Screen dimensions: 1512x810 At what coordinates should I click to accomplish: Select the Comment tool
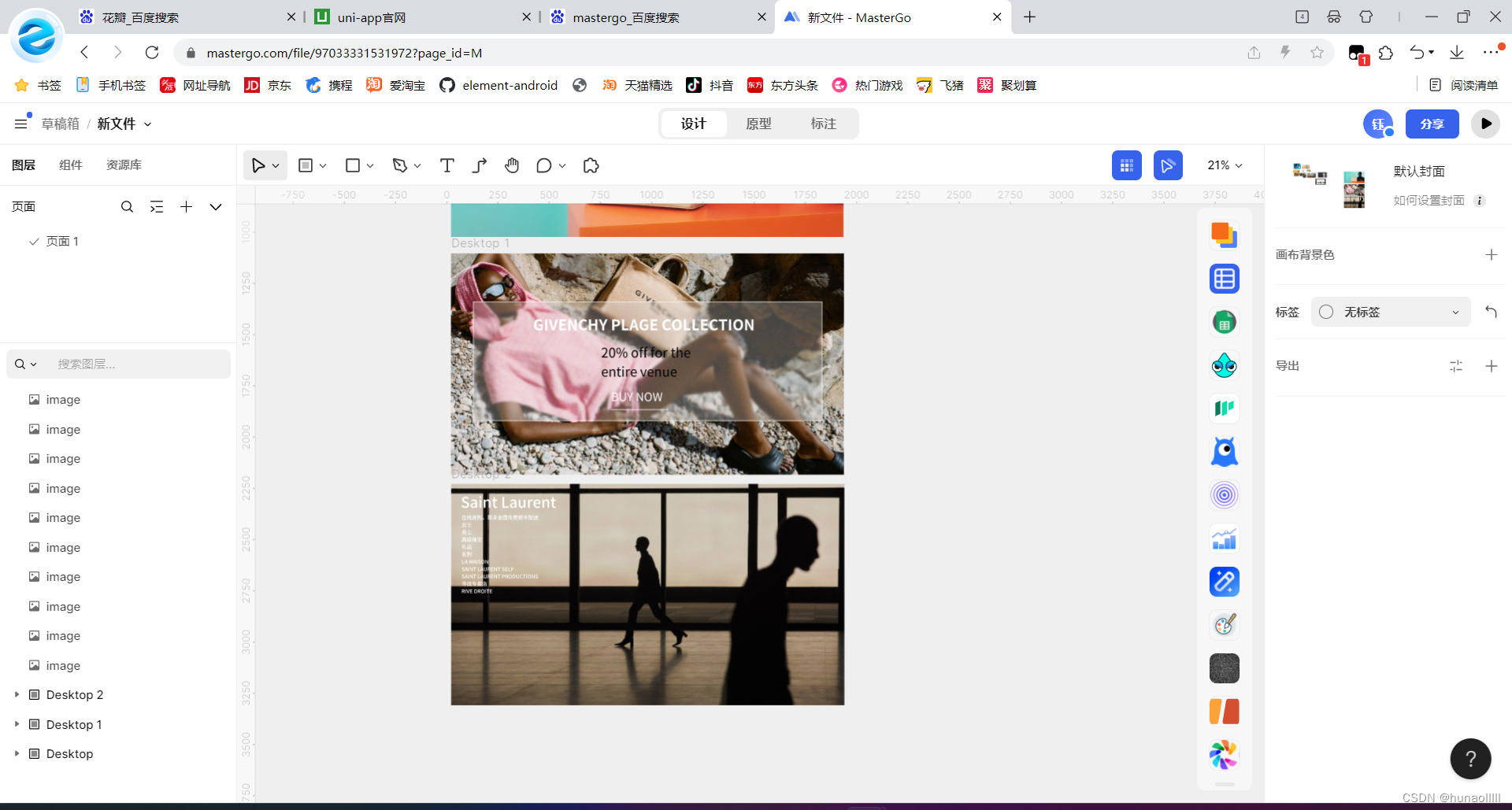[x=543, y=165]
